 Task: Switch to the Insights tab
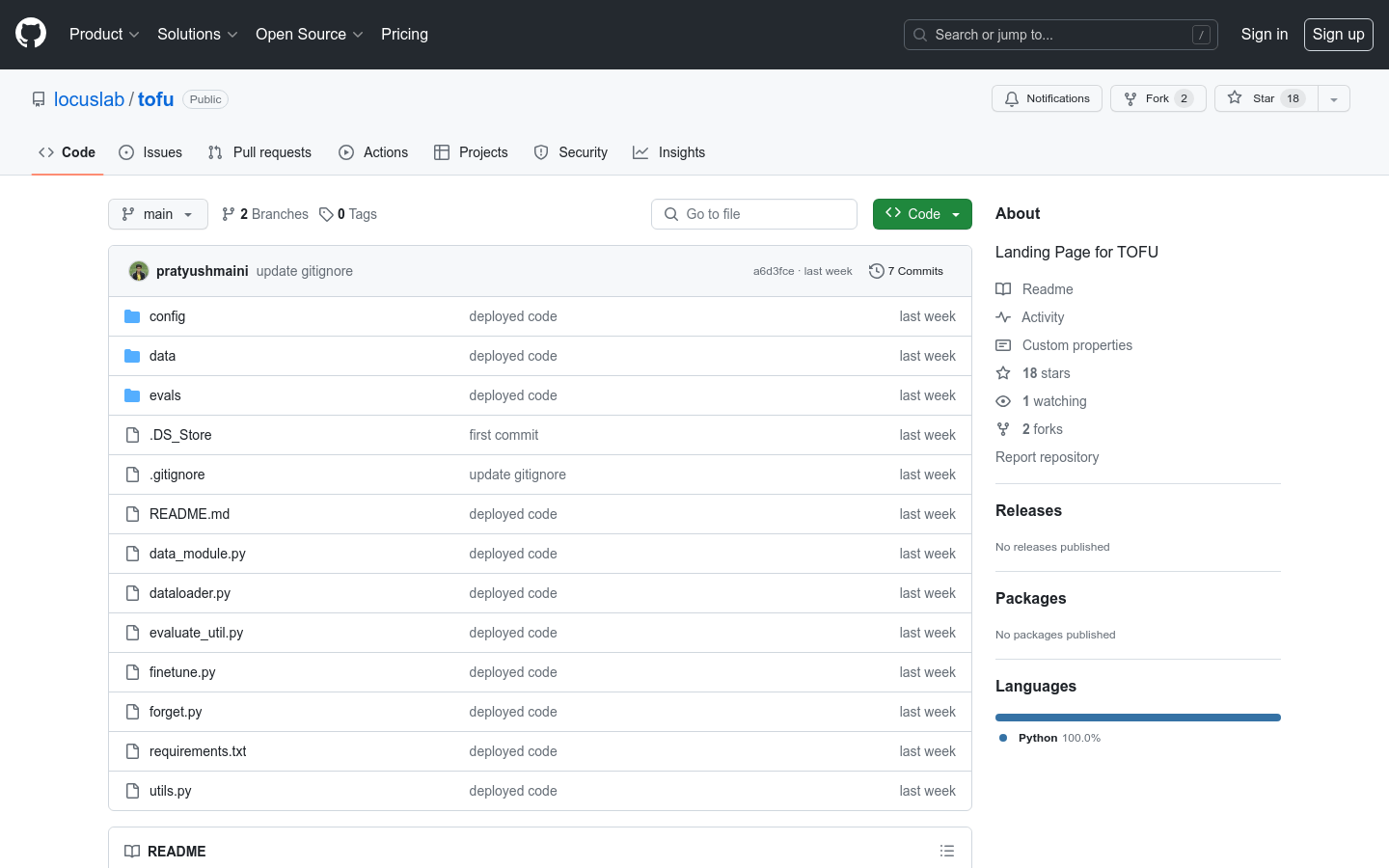[669, 152]
